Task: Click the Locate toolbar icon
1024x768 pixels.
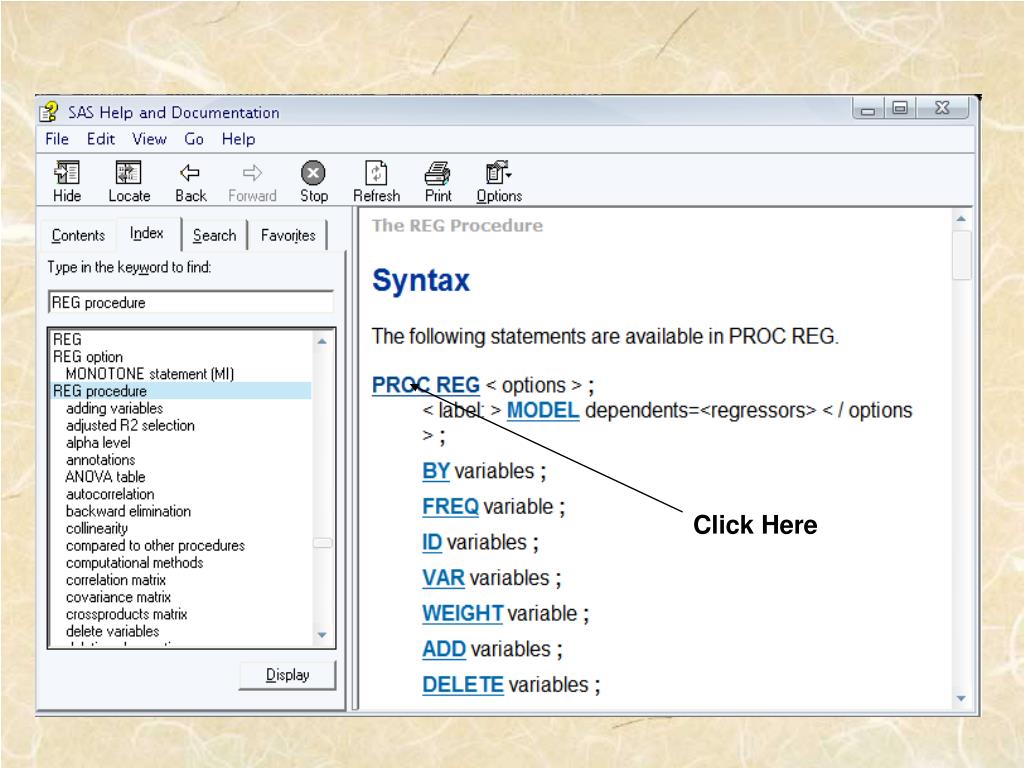Action: tap(129, 174)
